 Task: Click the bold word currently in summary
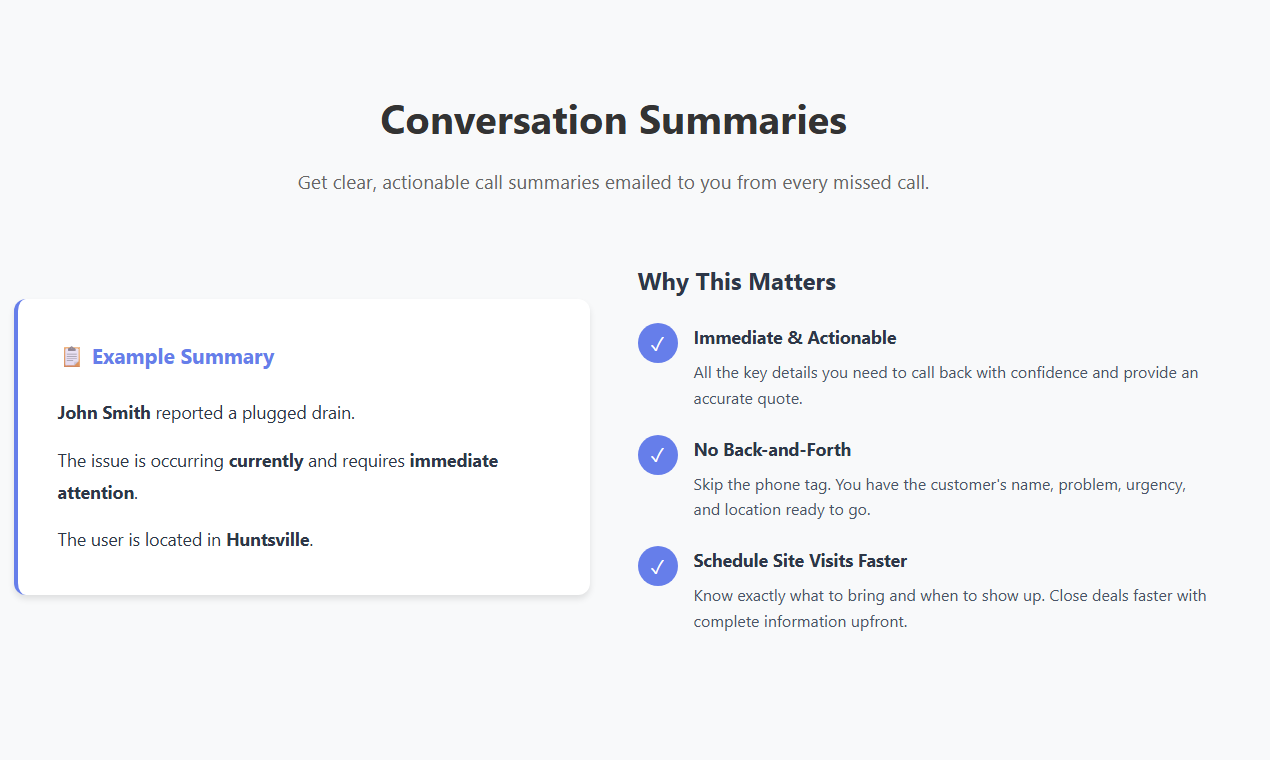[266, 461]
